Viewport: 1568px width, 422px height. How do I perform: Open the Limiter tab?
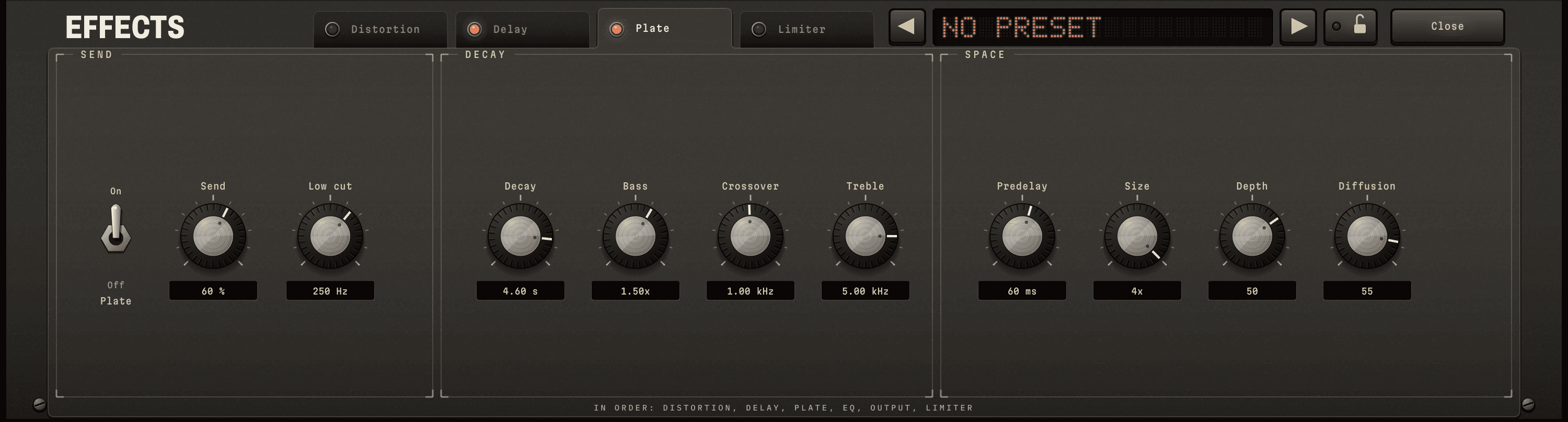pos(806,29)
